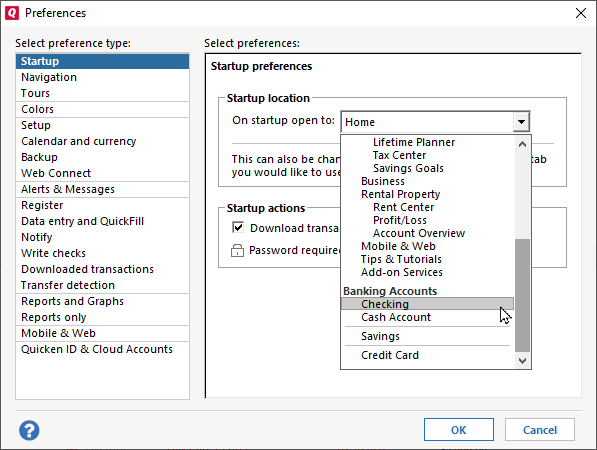597x450 pixels.
Task: Click the Startup preferences heading
Action: click(261, 66)
